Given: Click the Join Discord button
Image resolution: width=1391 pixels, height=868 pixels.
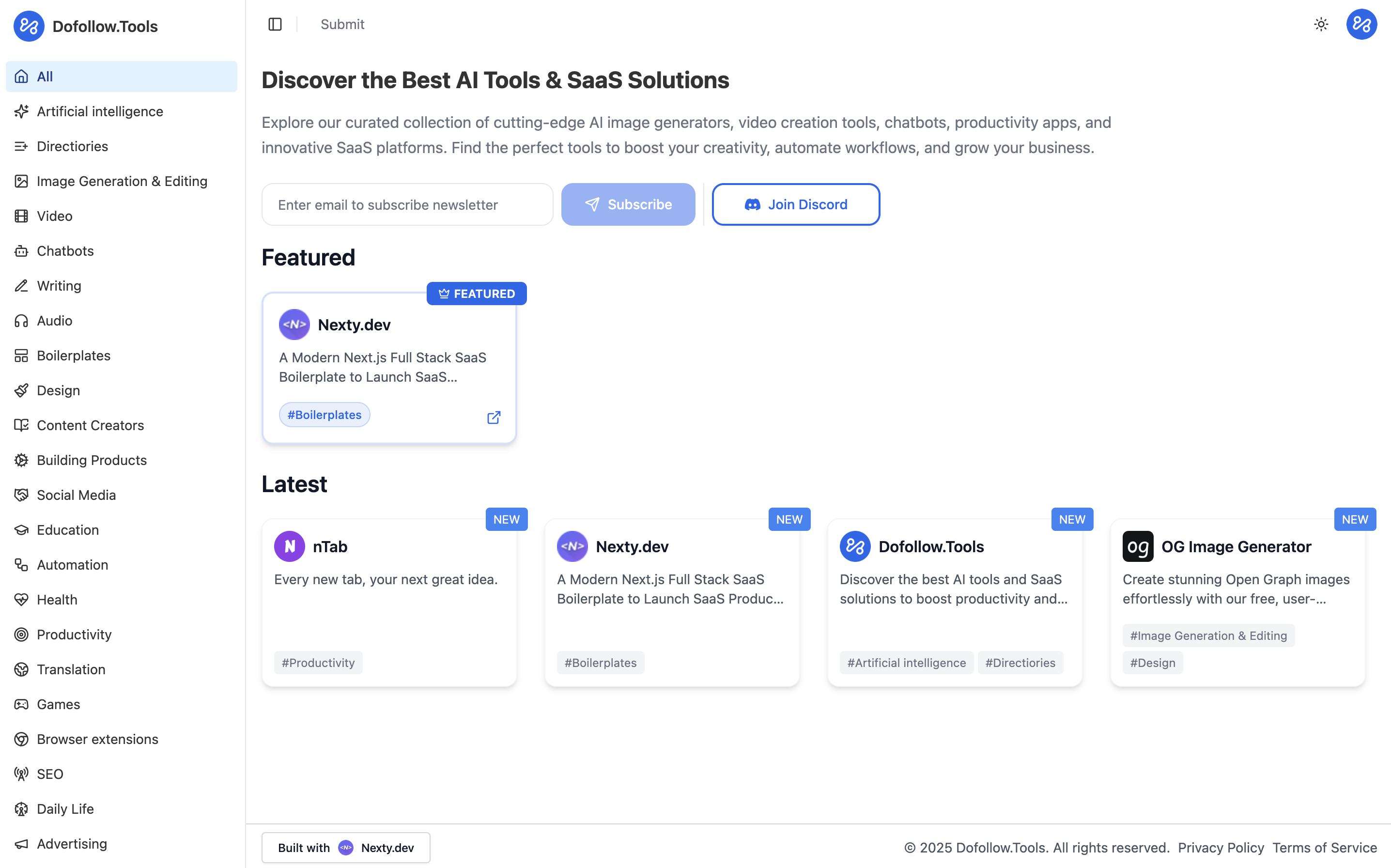Looking at the screenshot, I should [795, 204].
